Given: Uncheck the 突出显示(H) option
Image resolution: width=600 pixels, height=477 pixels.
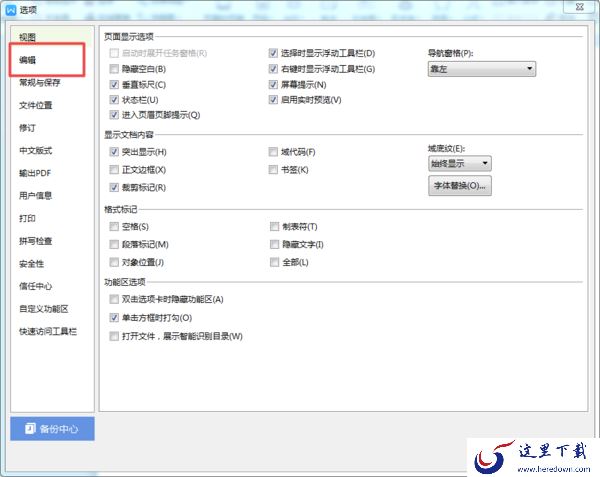Looking at the screenshot, I should (114, 152).
